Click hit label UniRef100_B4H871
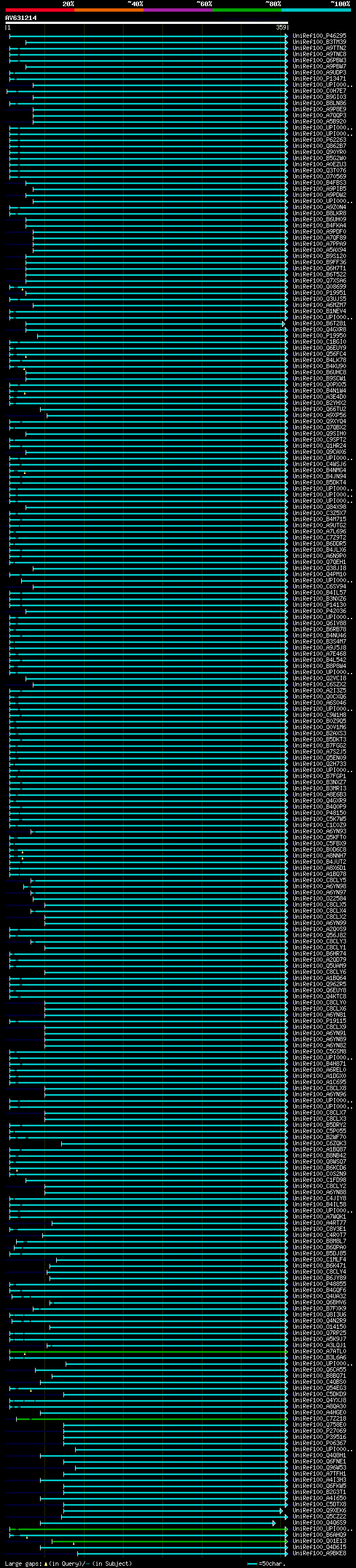This screenshot has height=1568, width=356. pos(319,1064)
